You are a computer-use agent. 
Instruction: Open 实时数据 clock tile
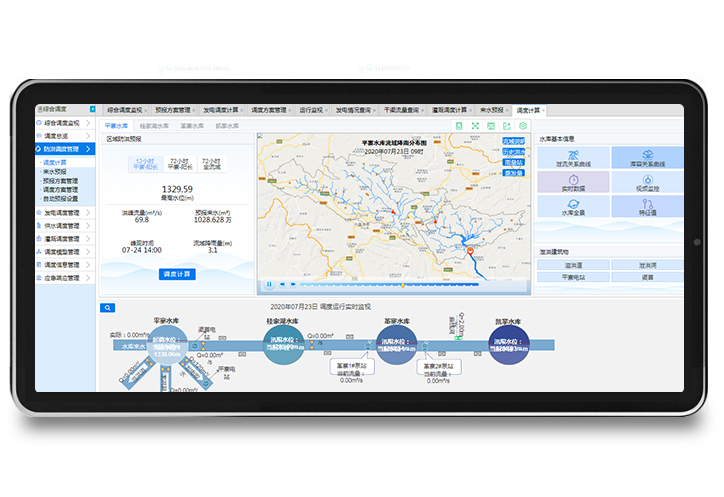pyautogui.click(x=572, y=182)
